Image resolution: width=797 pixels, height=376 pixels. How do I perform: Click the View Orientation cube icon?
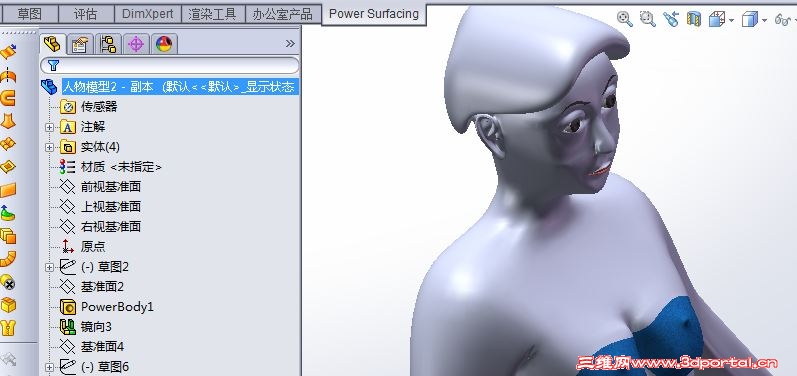[x=717, y=20]
